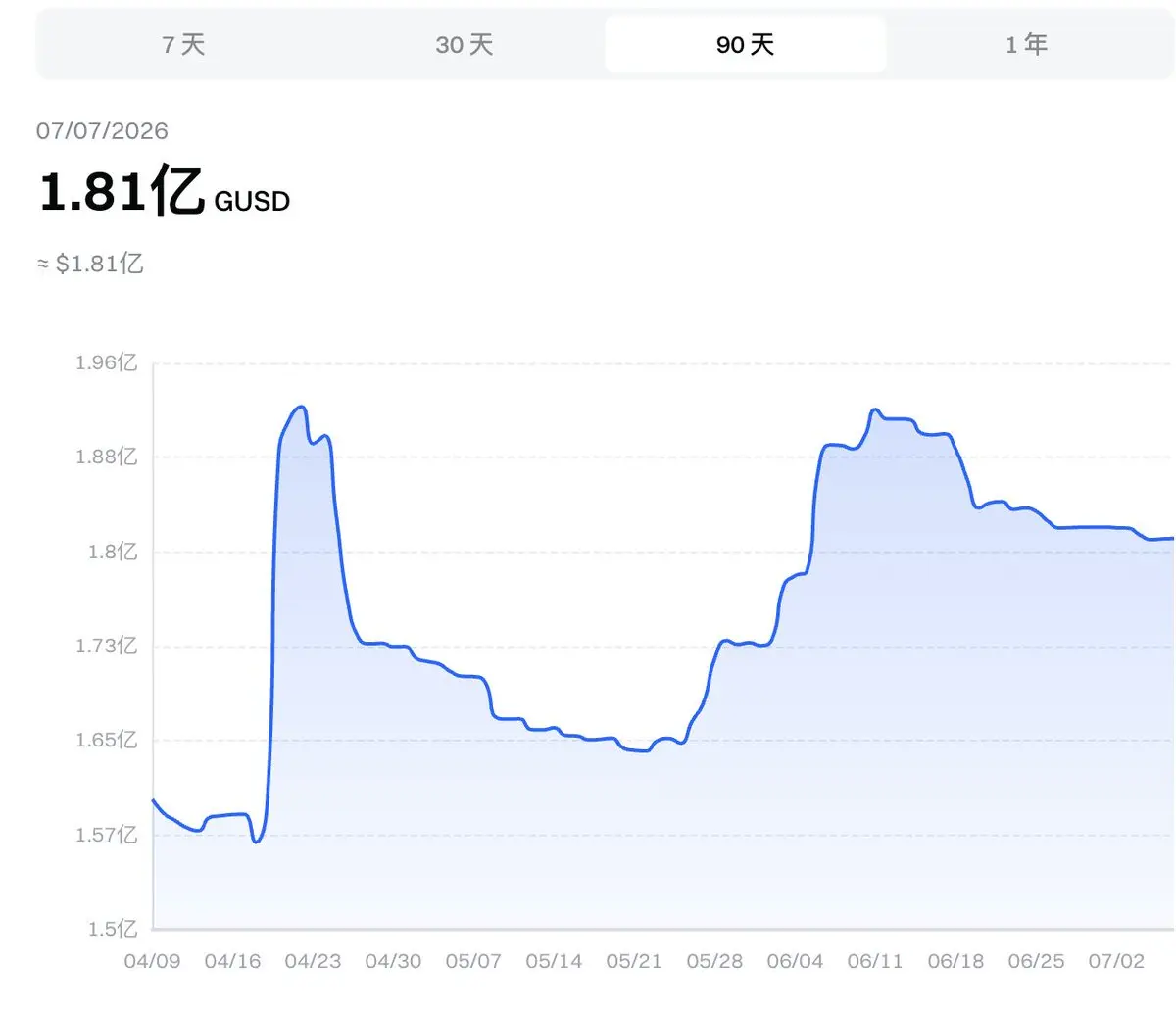Click the 06/04 x-axis date label

[x=795, y=961]
